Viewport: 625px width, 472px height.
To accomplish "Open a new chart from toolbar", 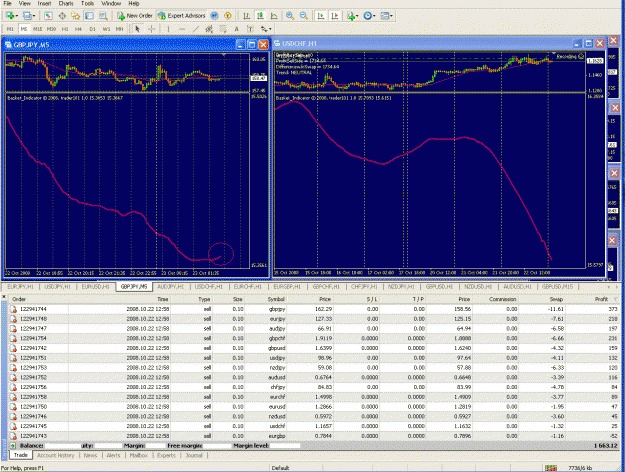I will pos(10,16).
